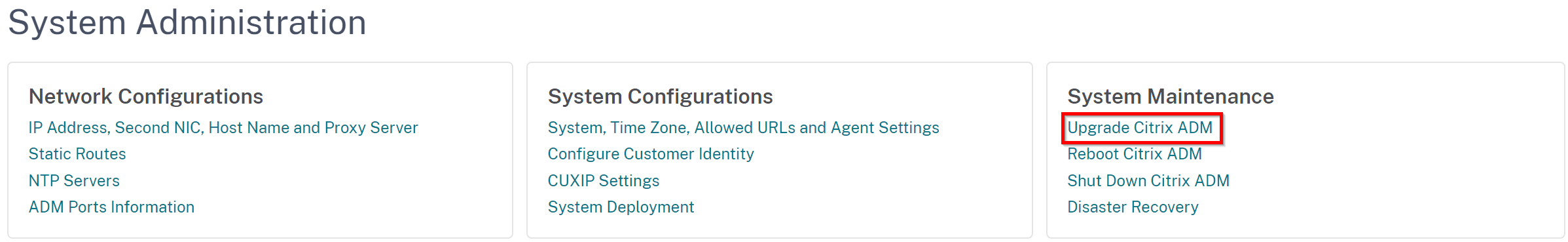1568x242 pixels.
Task: Open CUXIP Settings
Action: (604, 181)
